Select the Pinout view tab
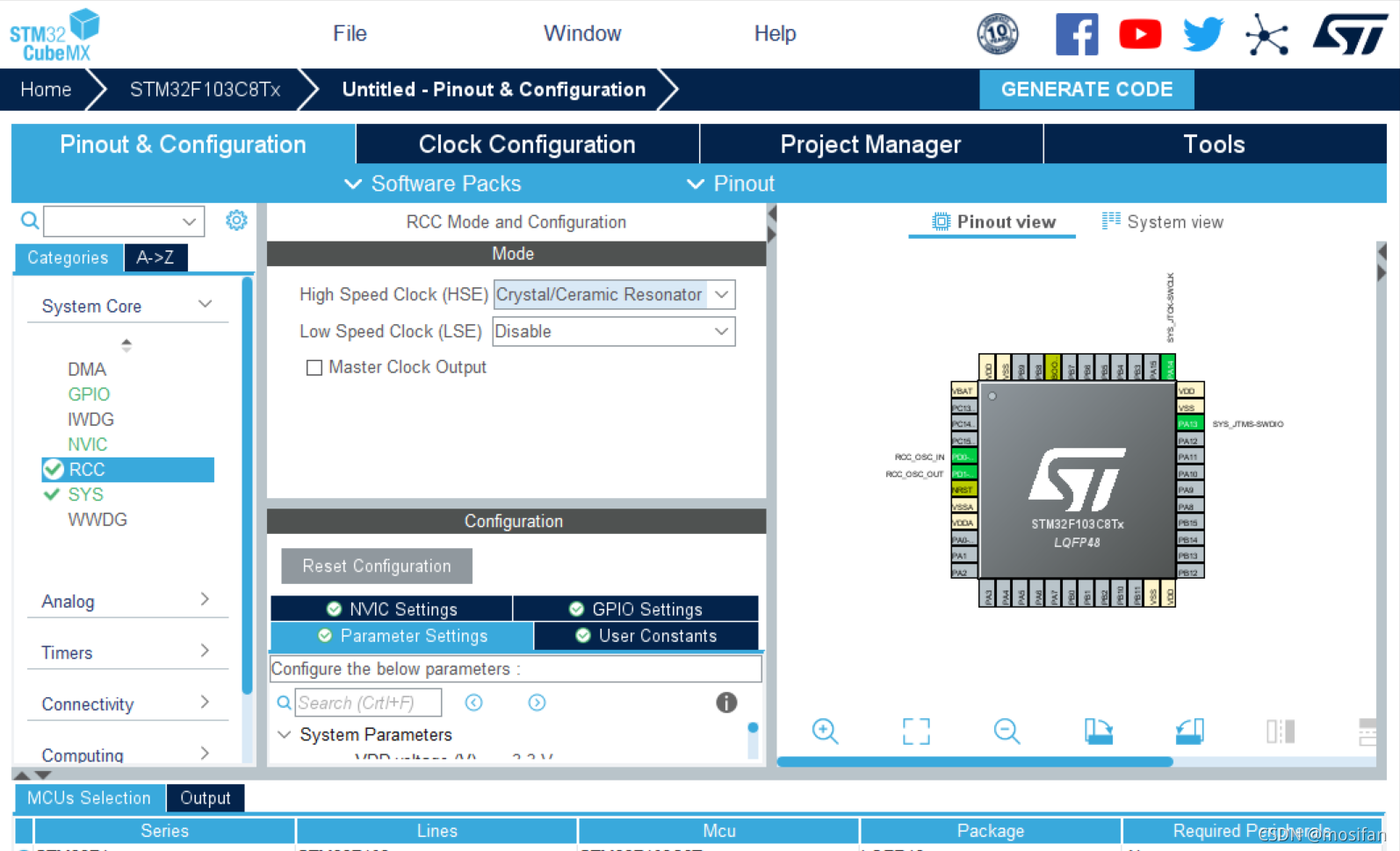This screenshot has height=851, width=1400. 993,222
